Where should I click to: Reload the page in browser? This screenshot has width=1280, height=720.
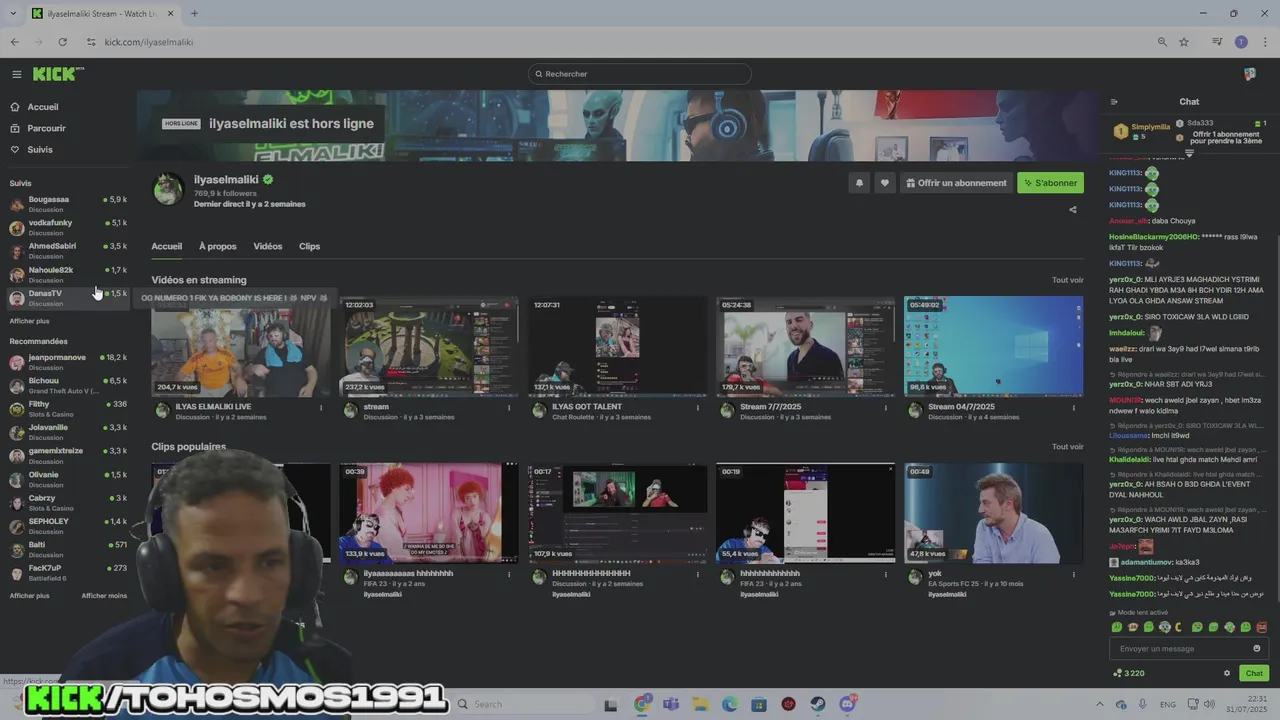pyautogui.click(x=62, y=42)
